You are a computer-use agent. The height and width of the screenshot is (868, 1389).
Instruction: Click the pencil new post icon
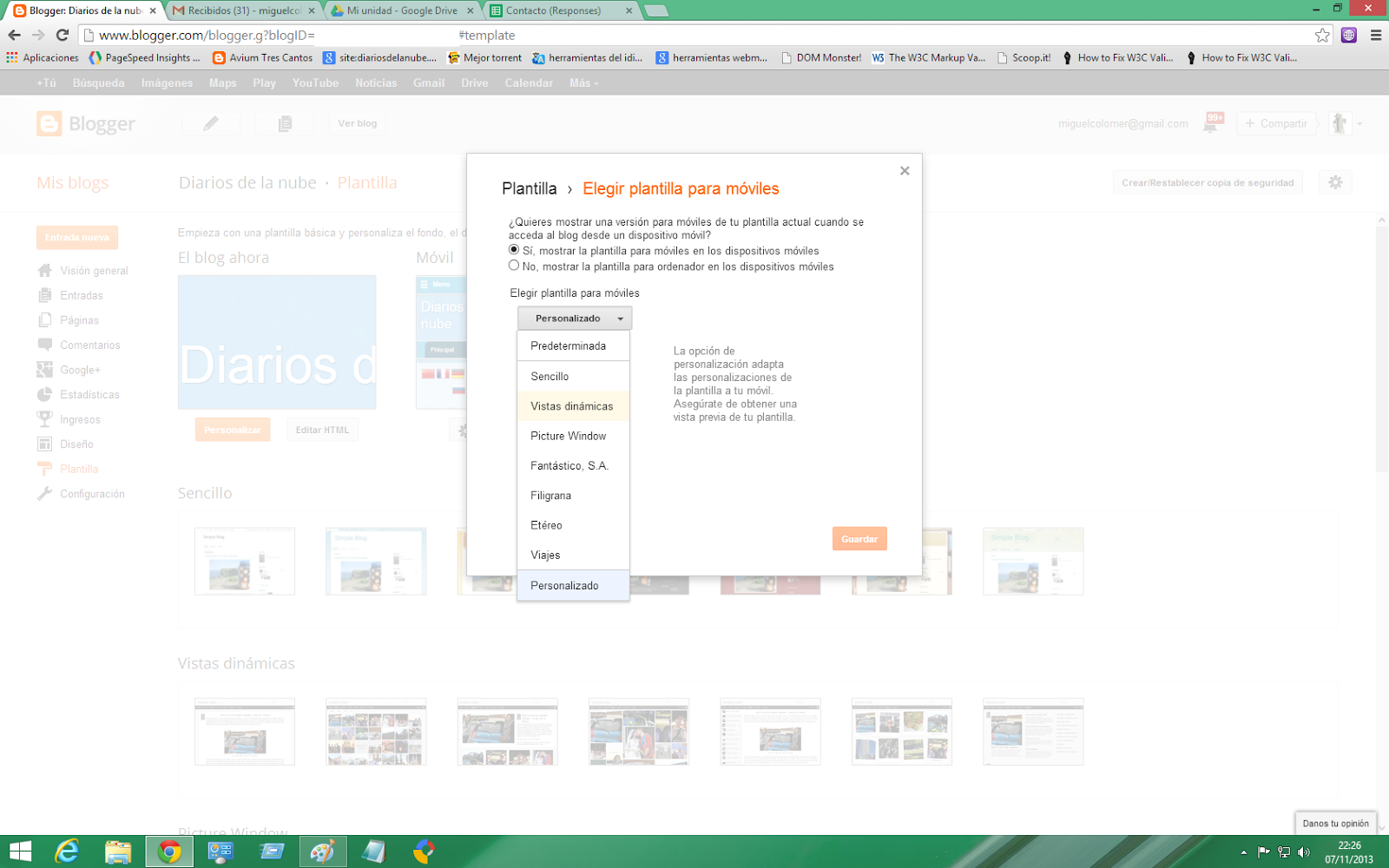211,123
